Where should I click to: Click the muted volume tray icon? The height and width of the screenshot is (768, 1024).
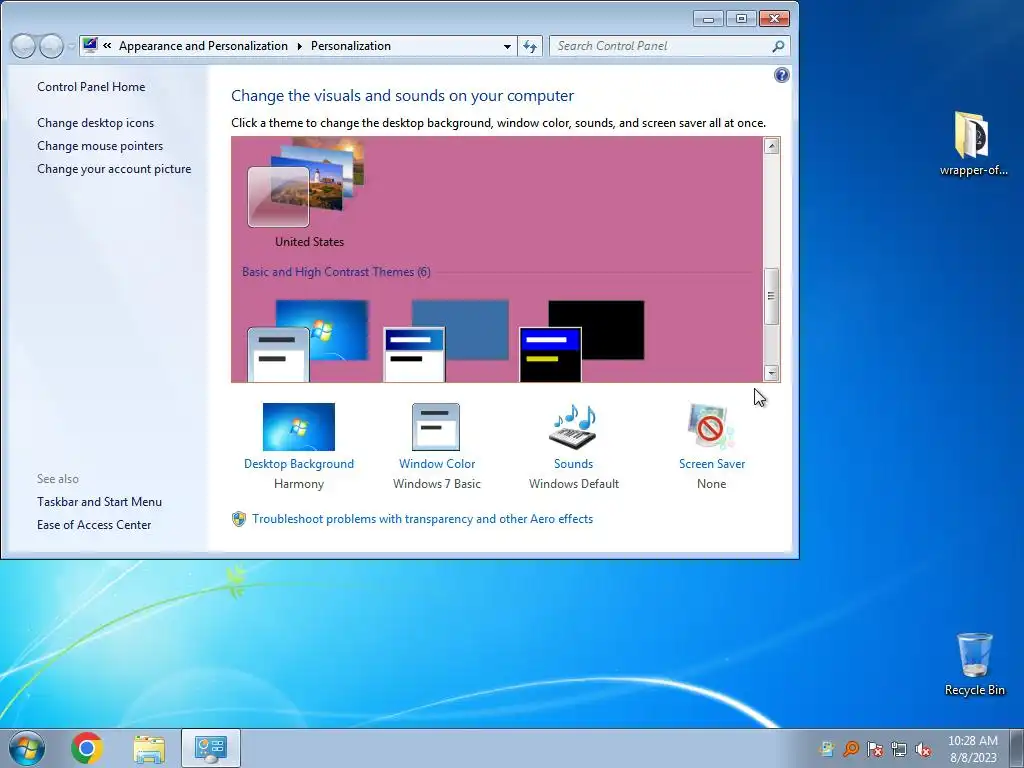pos(923,749)
